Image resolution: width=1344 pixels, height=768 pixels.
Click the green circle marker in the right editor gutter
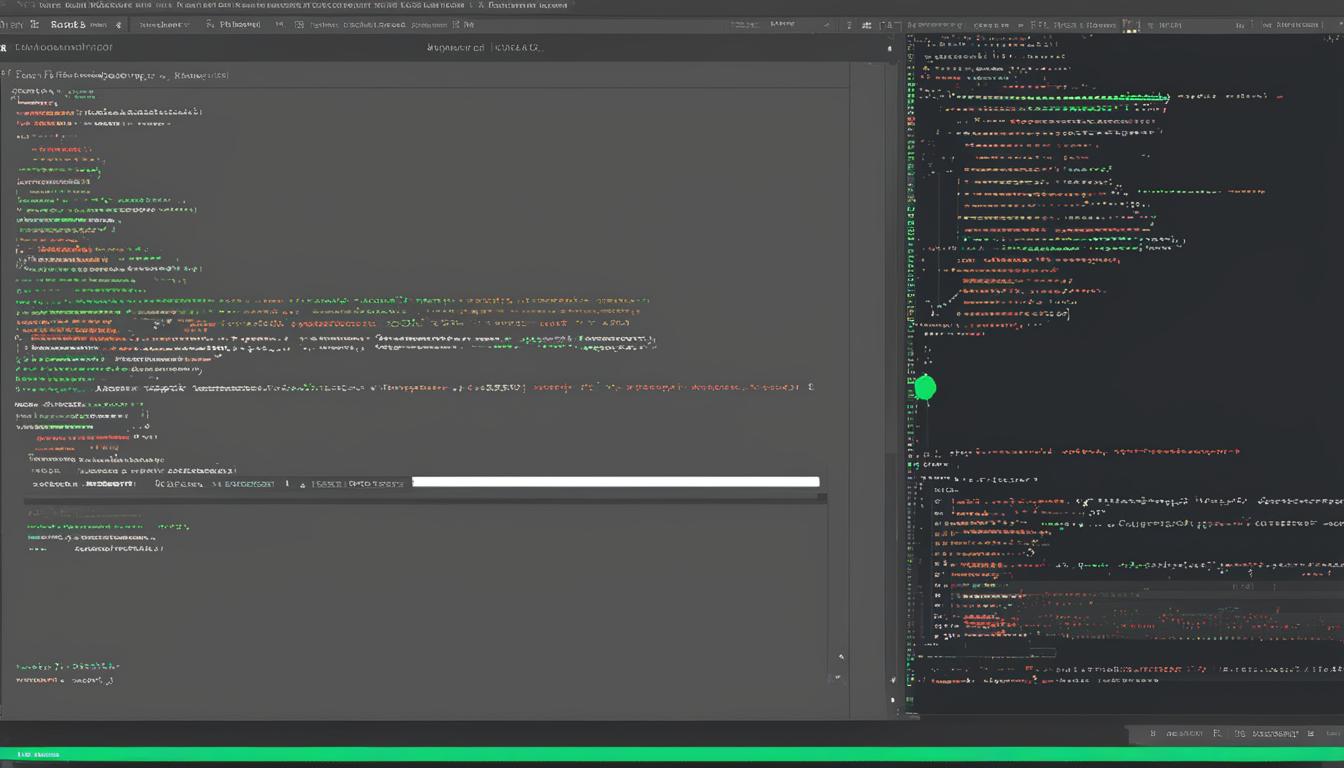[925, 388]
